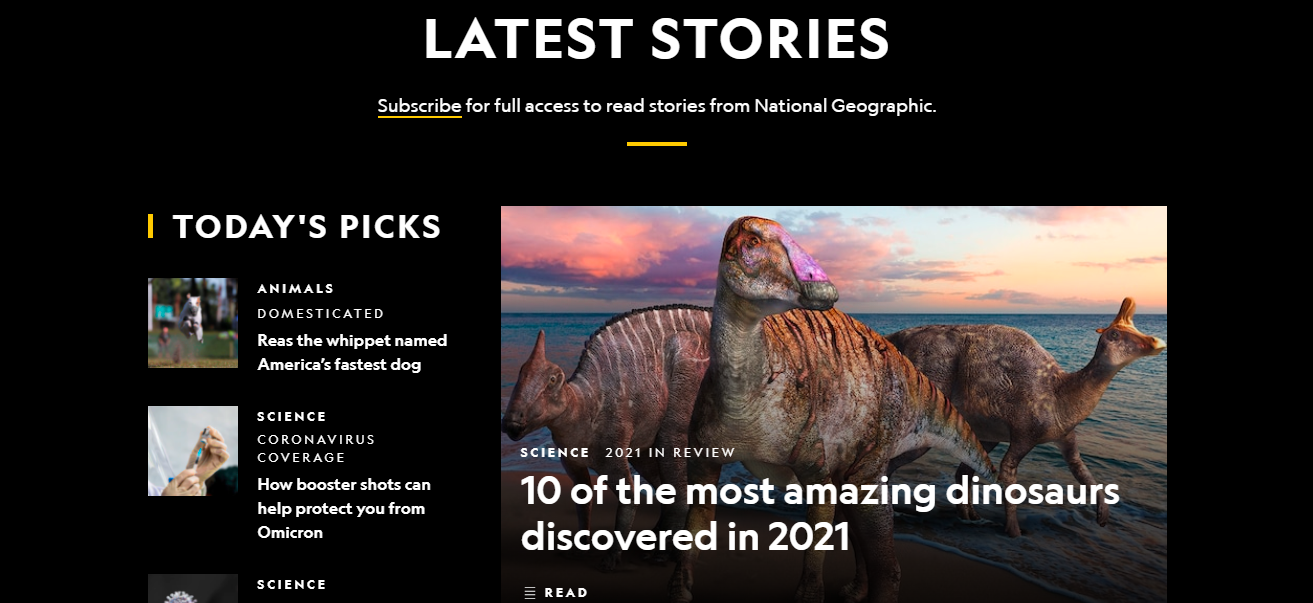The image size is (1313, 603).
Task: Click the TODAY'S PICKS heading
Action: (306, 227)
